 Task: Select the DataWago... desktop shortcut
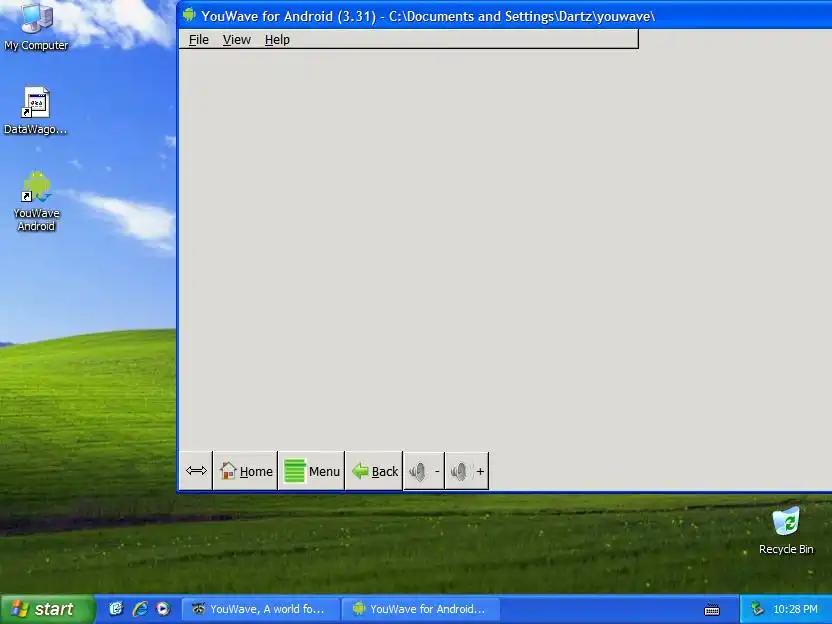(36, 111)
